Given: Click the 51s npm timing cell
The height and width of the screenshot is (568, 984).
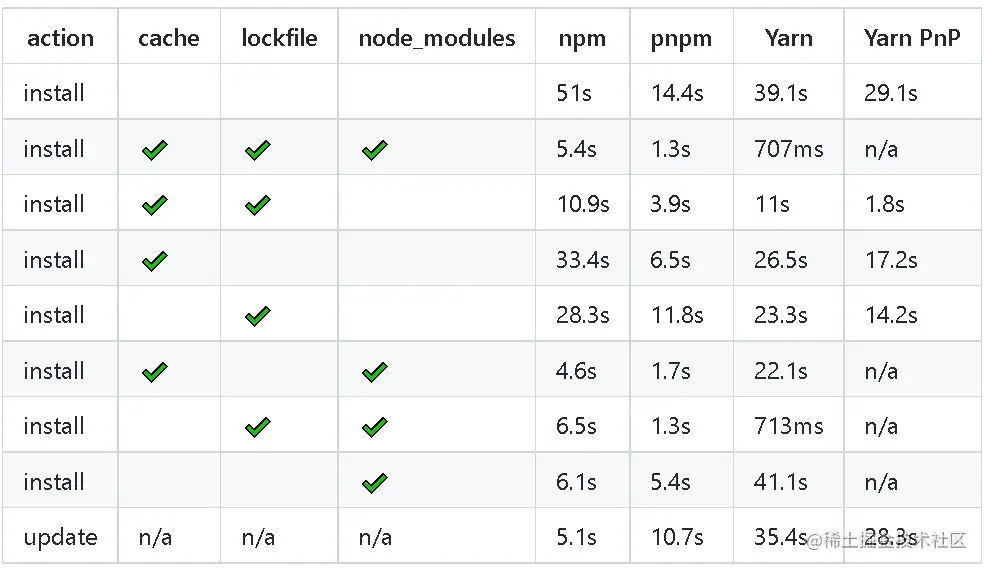Looking at the screenshot, I should tap(574, 93).
